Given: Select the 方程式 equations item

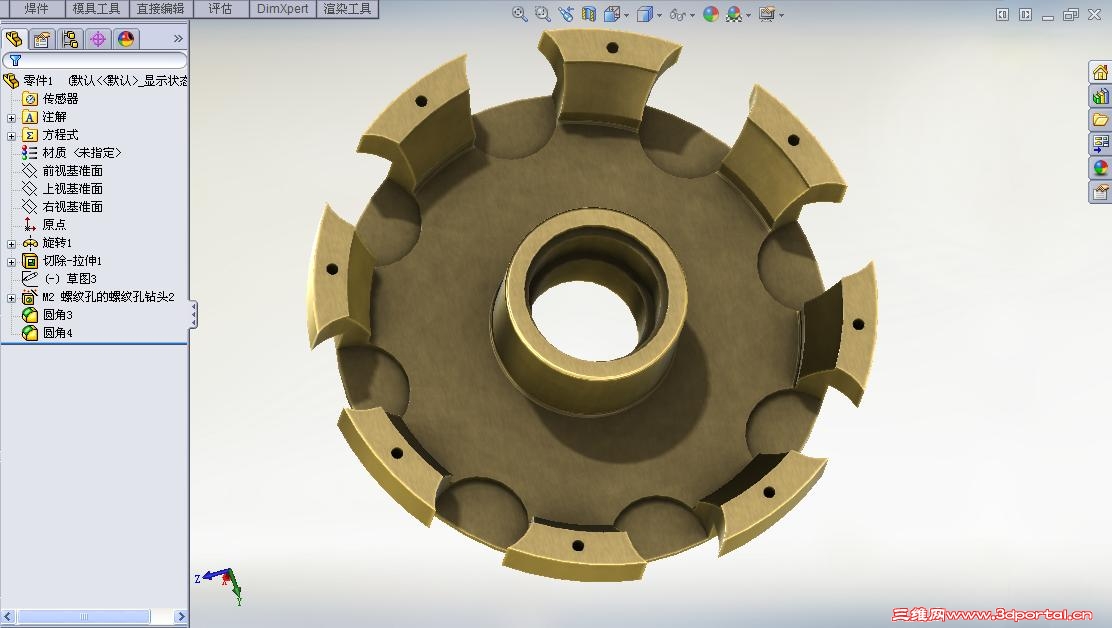Looking at the screenshot, I should click(60, 135).
